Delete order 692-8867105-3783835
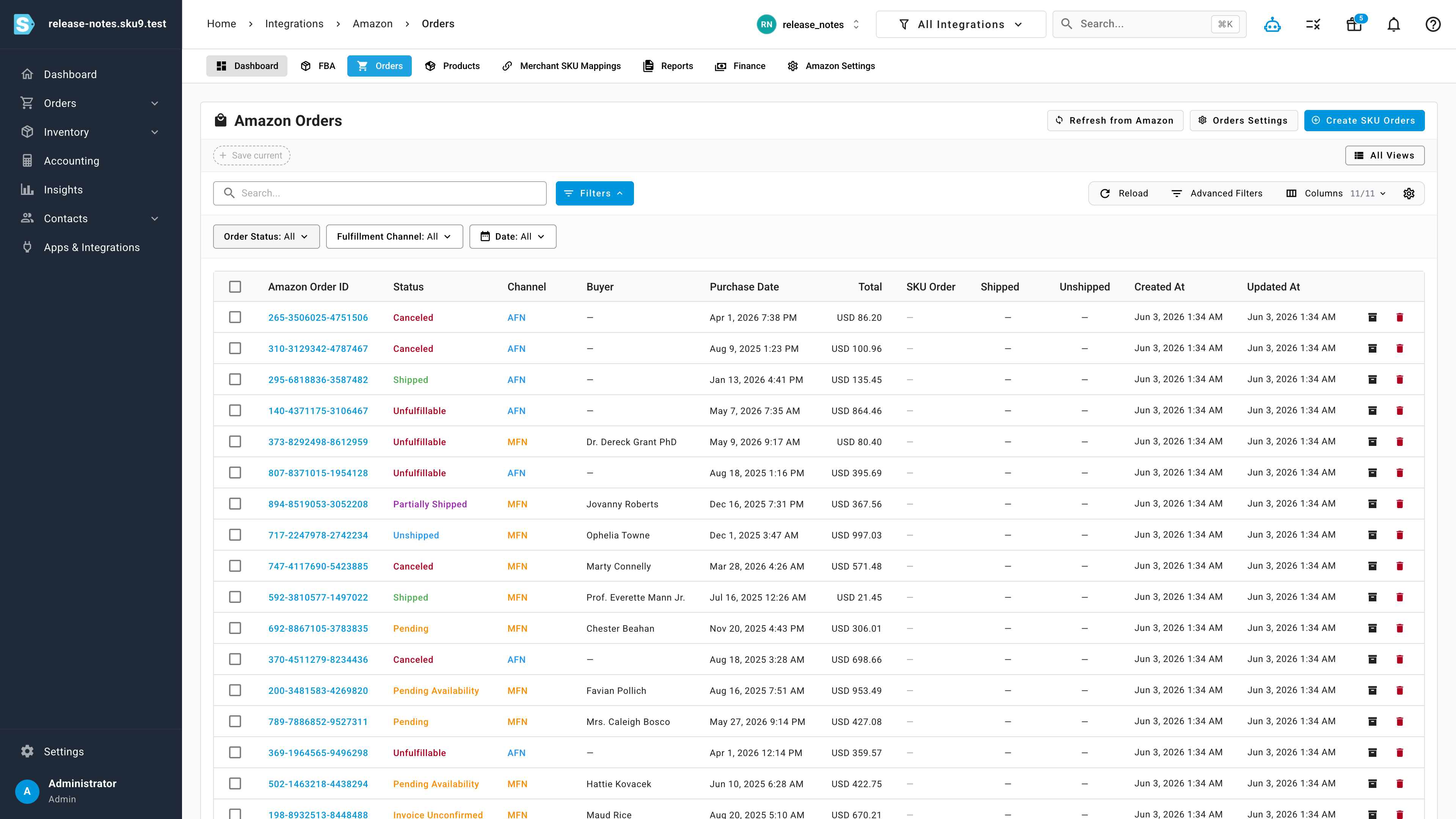Viewport: 1456px width, 819px height. [1400, 628]
